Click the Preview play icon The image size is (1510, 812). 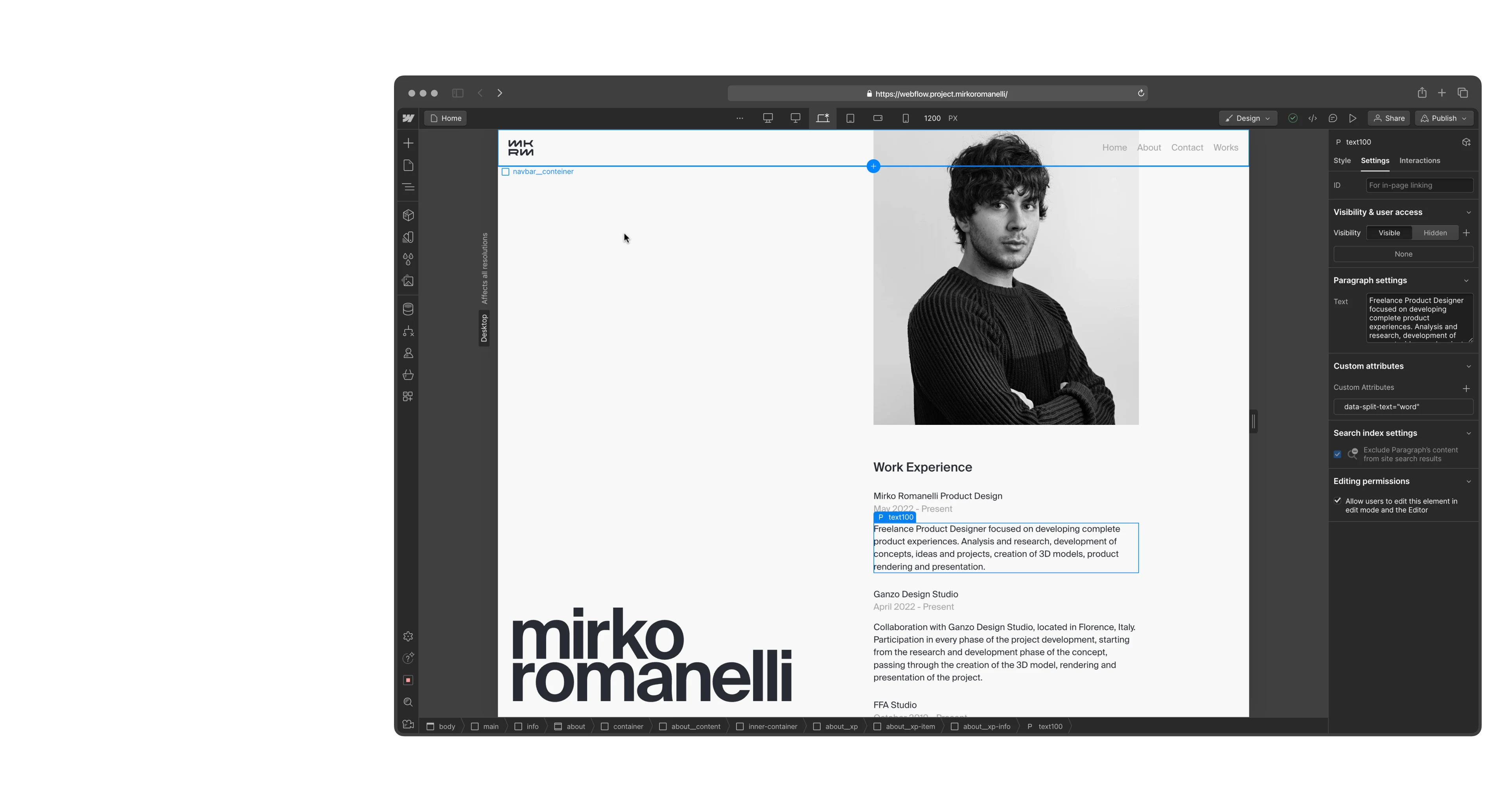[1352, 118]
